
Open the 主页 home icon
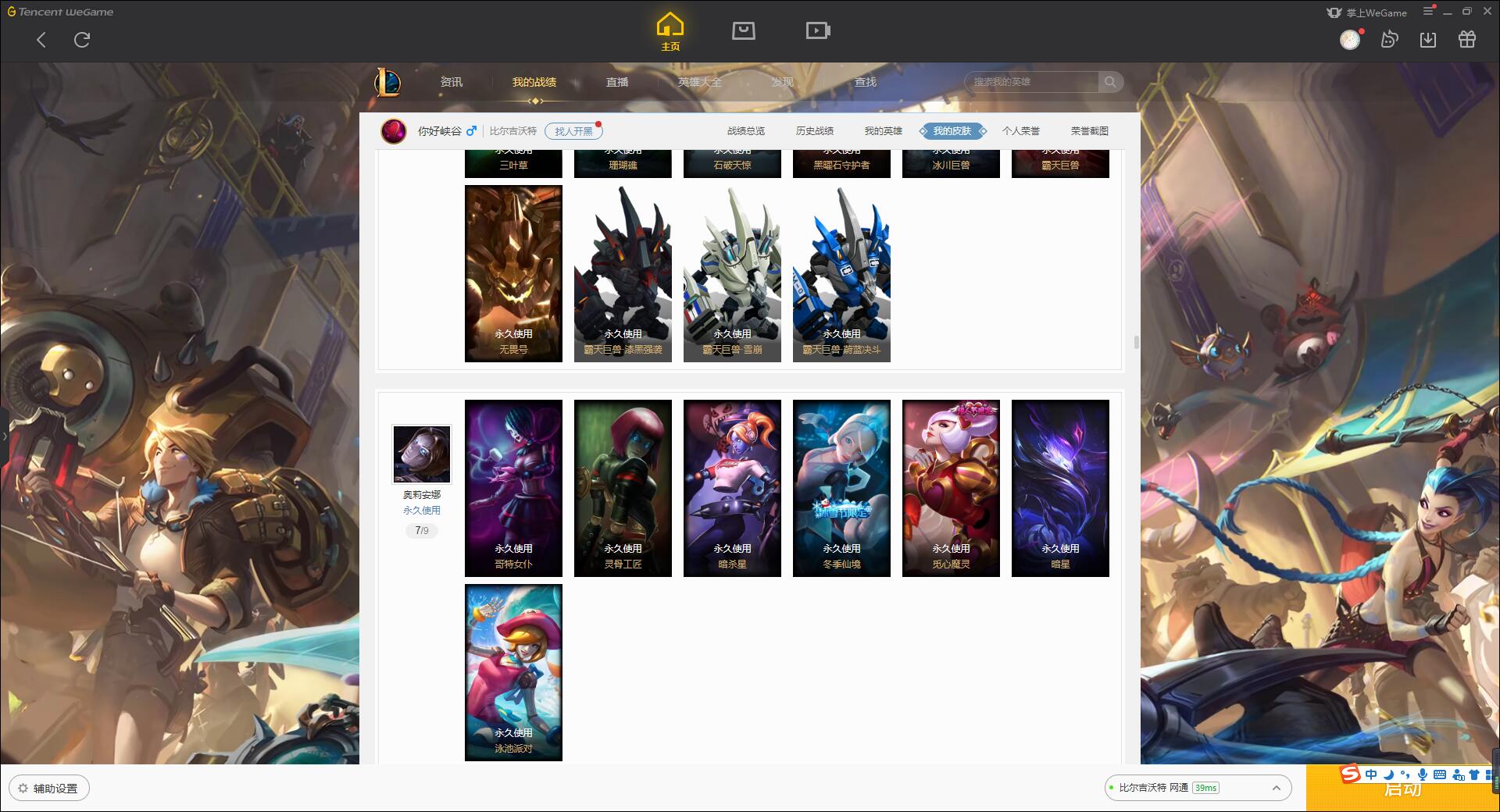point(670,32)
